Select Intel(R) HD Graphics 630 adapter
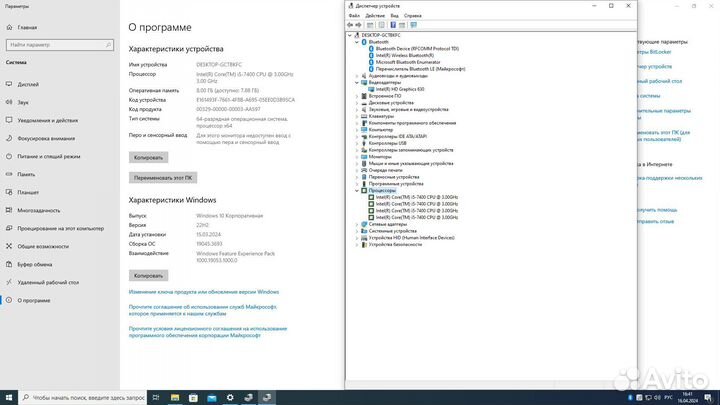This screenshot has width=720, height=405. pos(400,89)
